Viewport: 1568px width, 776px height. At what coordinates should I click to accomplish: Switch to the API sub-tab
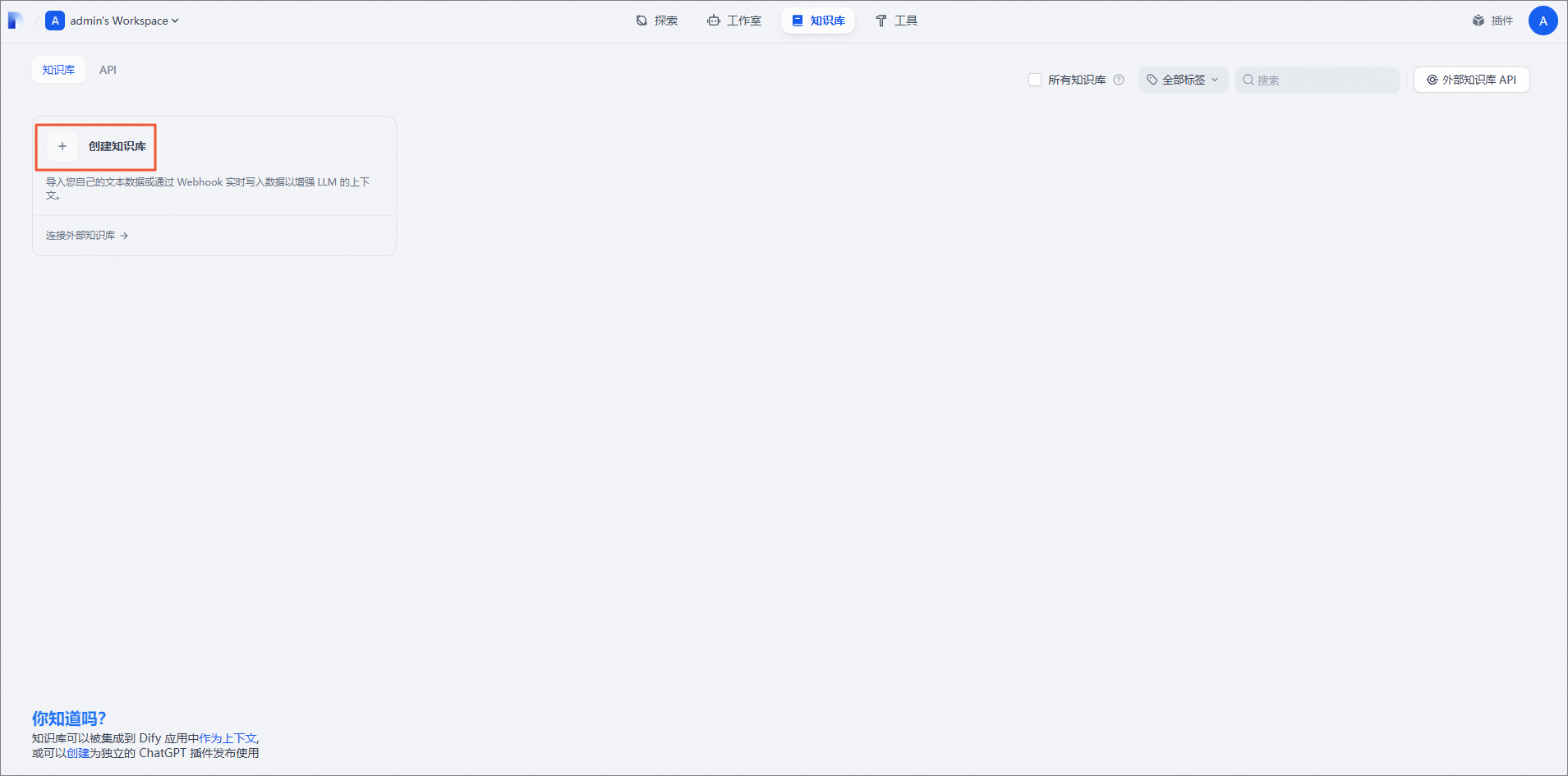(108, 70)
